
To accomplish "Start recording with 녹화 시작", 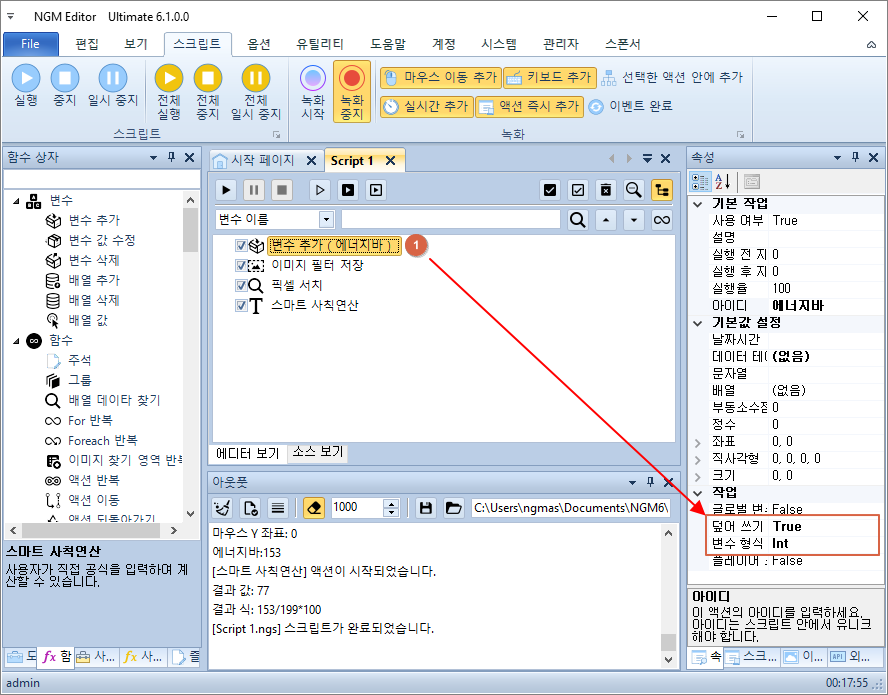I will click(x=313, y=92).
